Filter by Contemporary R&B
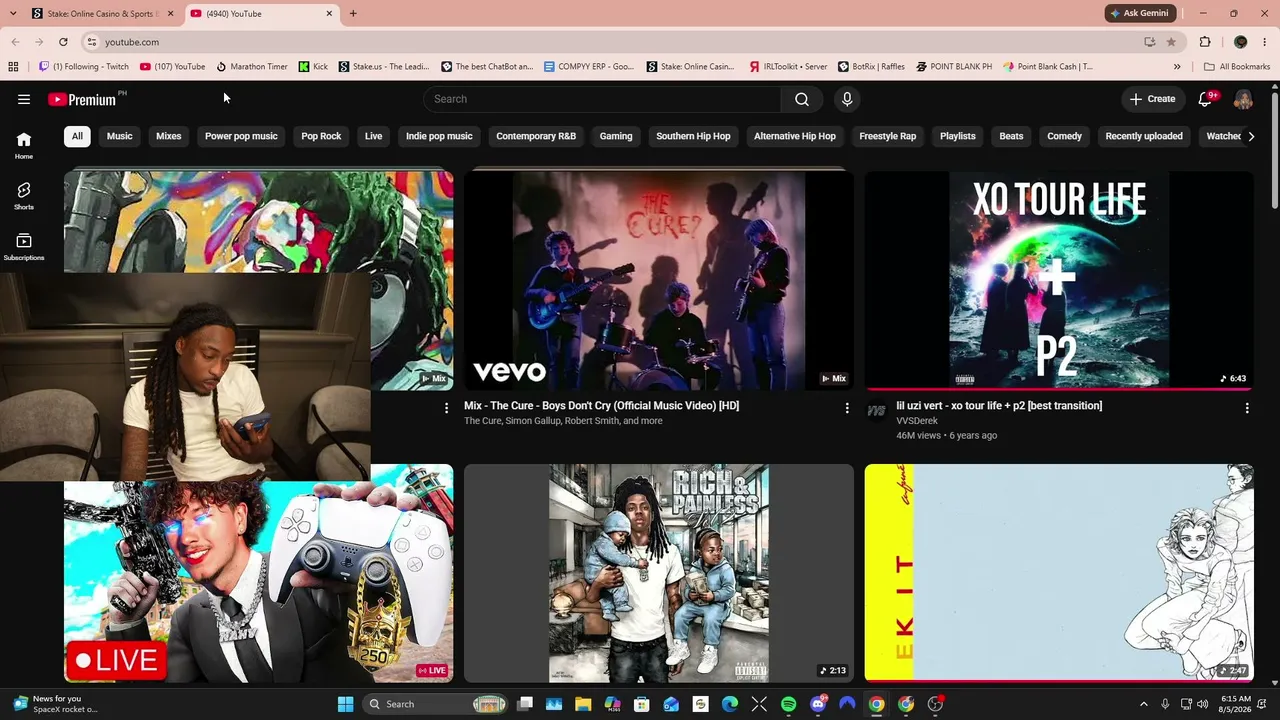The height and width of the screenshot is (720, 1280). point(536,136)
